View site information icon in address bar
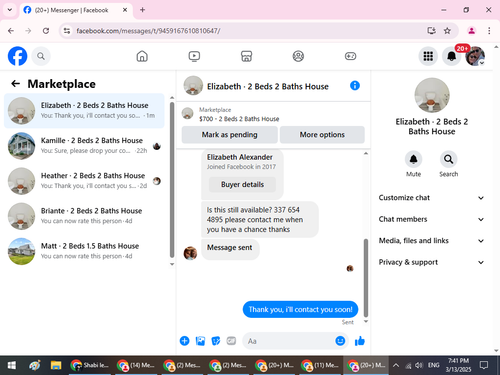The width and height of the screenshot is (500, 375). 67,31
